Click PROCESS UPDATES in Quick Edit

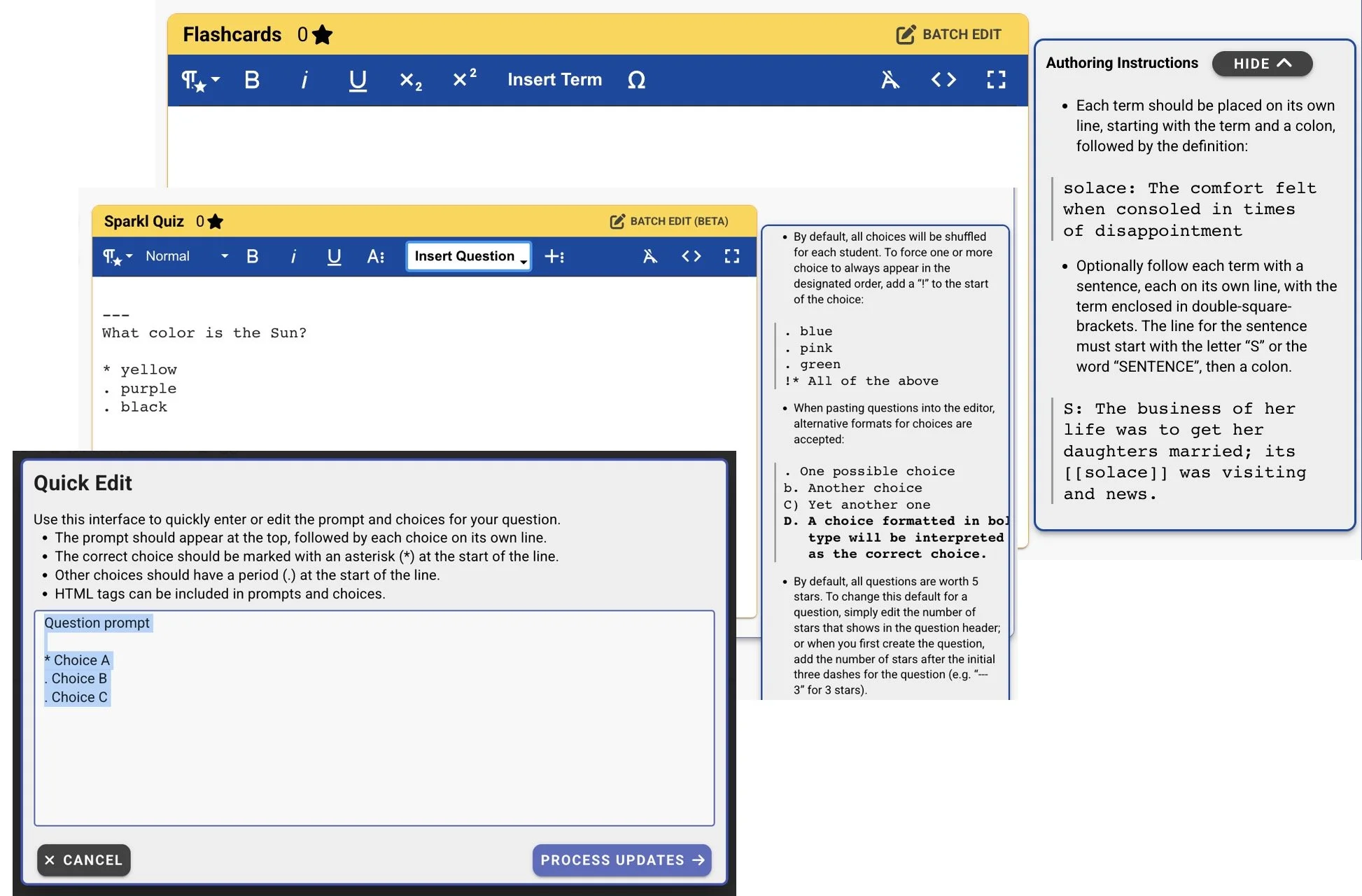click(621, 860)
